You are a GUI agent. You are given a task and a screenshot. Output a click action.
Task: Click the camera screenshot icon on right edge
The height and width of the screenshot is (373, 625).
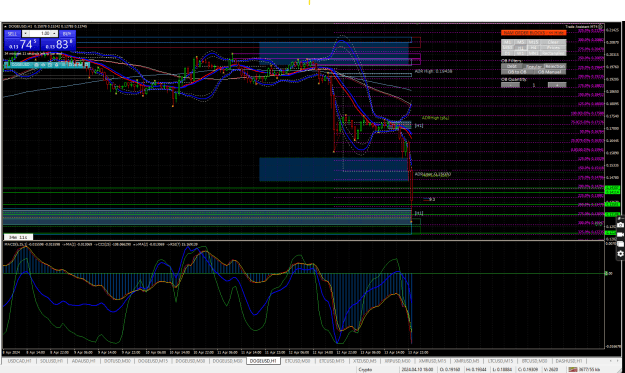pos(621,225)
